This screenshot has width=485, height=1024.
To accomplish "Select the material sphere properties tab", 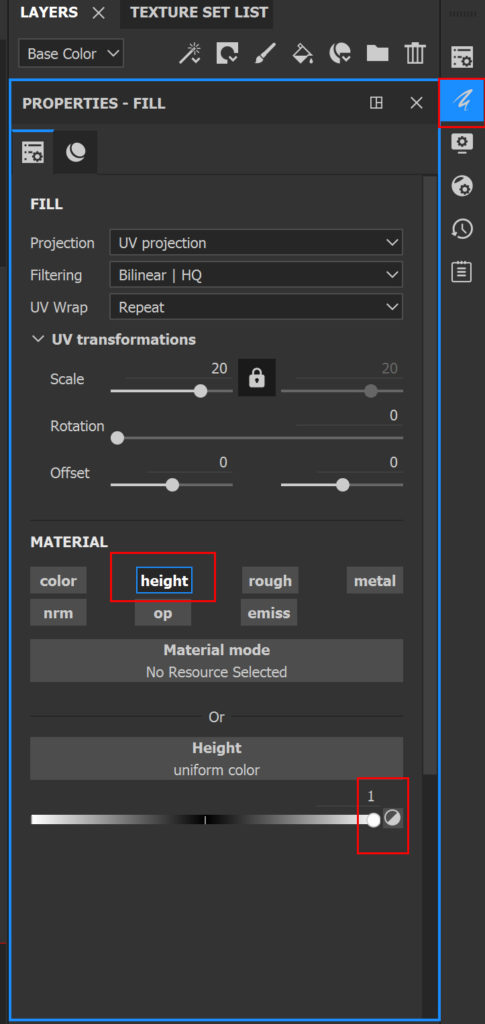I will pos(76,152).
